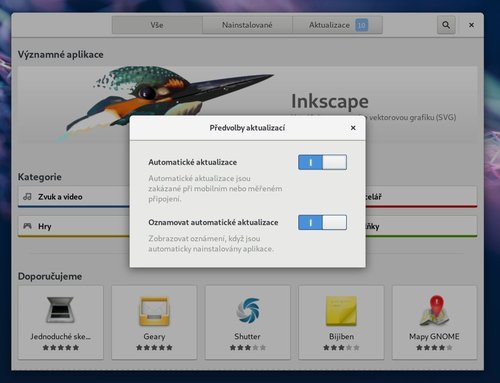Click the Významné aplikace heading
This screenshot has width=500, height=383.
tap(61, 54)
